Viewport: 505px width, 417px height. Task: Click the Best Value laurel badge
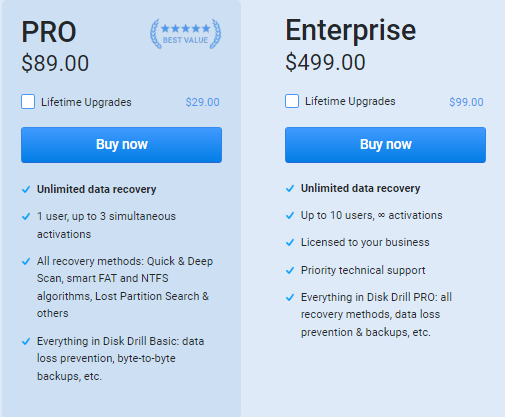pyautogui.click(x=185, y=34)
